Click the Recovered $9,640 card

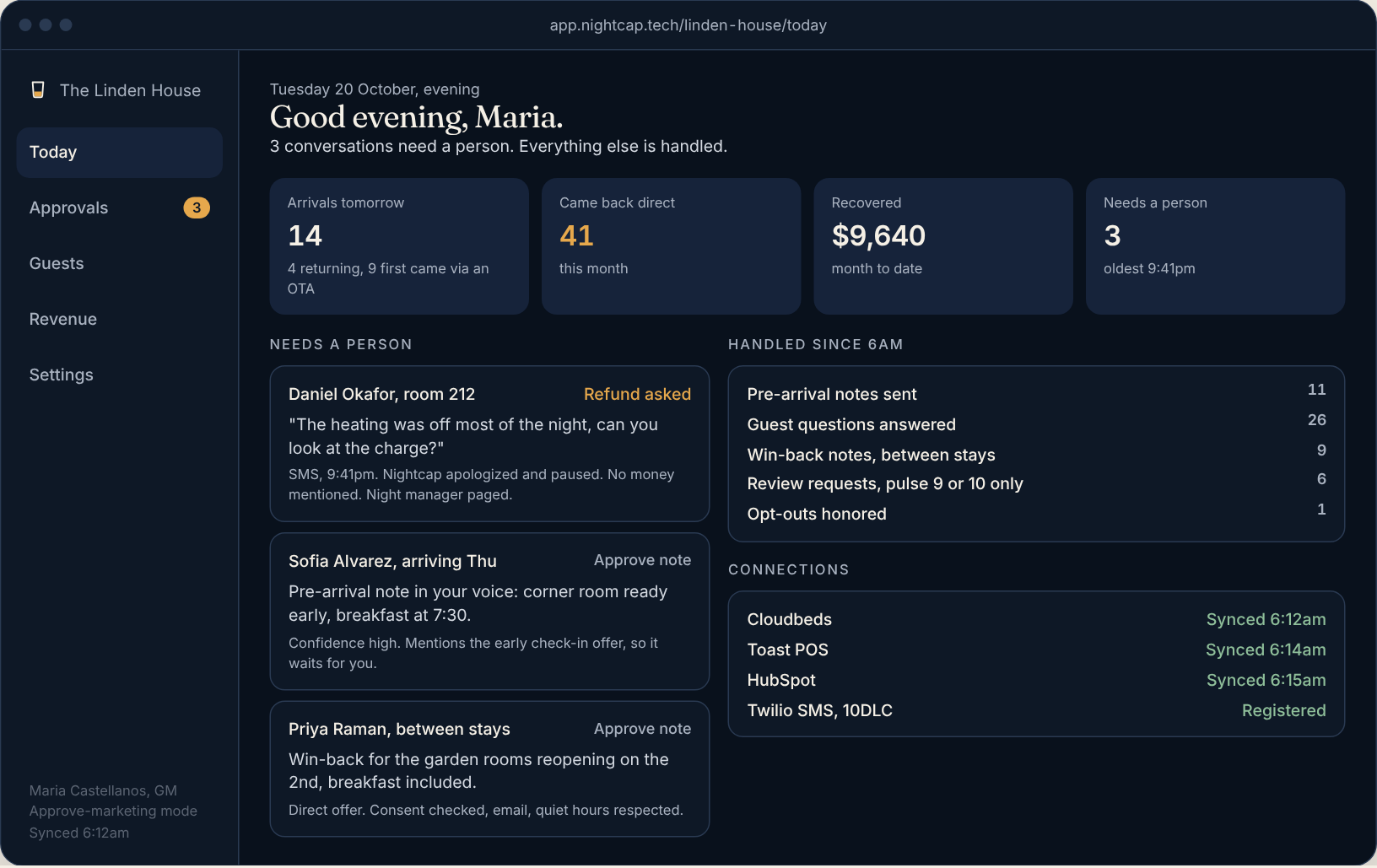(943, 246)
